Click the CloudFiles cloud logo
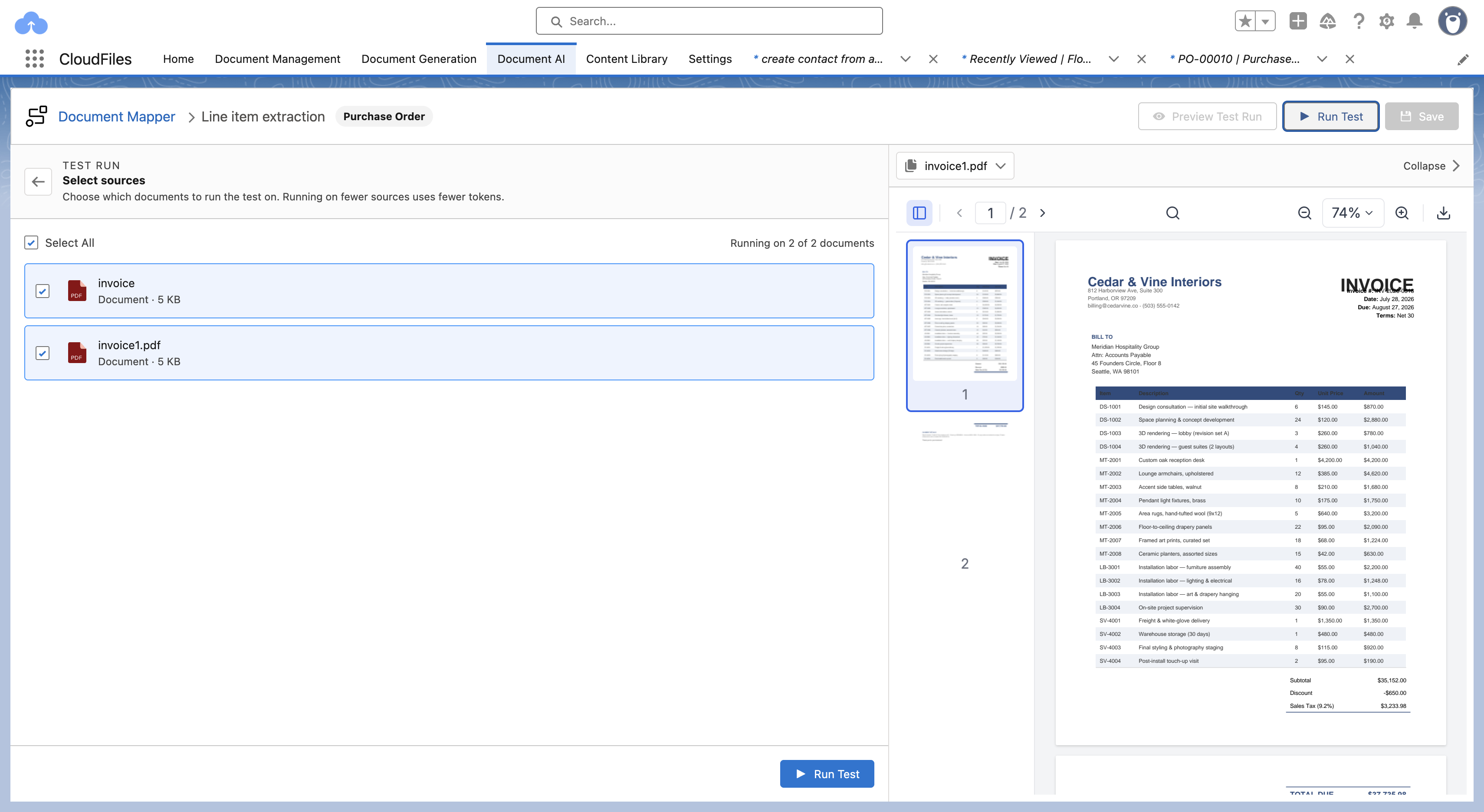 (x=30, y=23)
